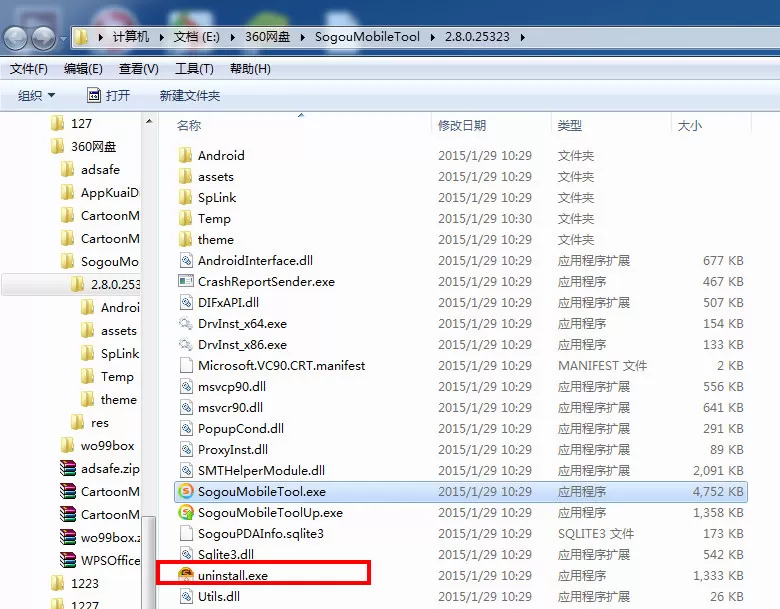Viewport: 780px width, 609px height.
Task: Click the theme folder icon in file list
Action: click(x=186, y=239)
